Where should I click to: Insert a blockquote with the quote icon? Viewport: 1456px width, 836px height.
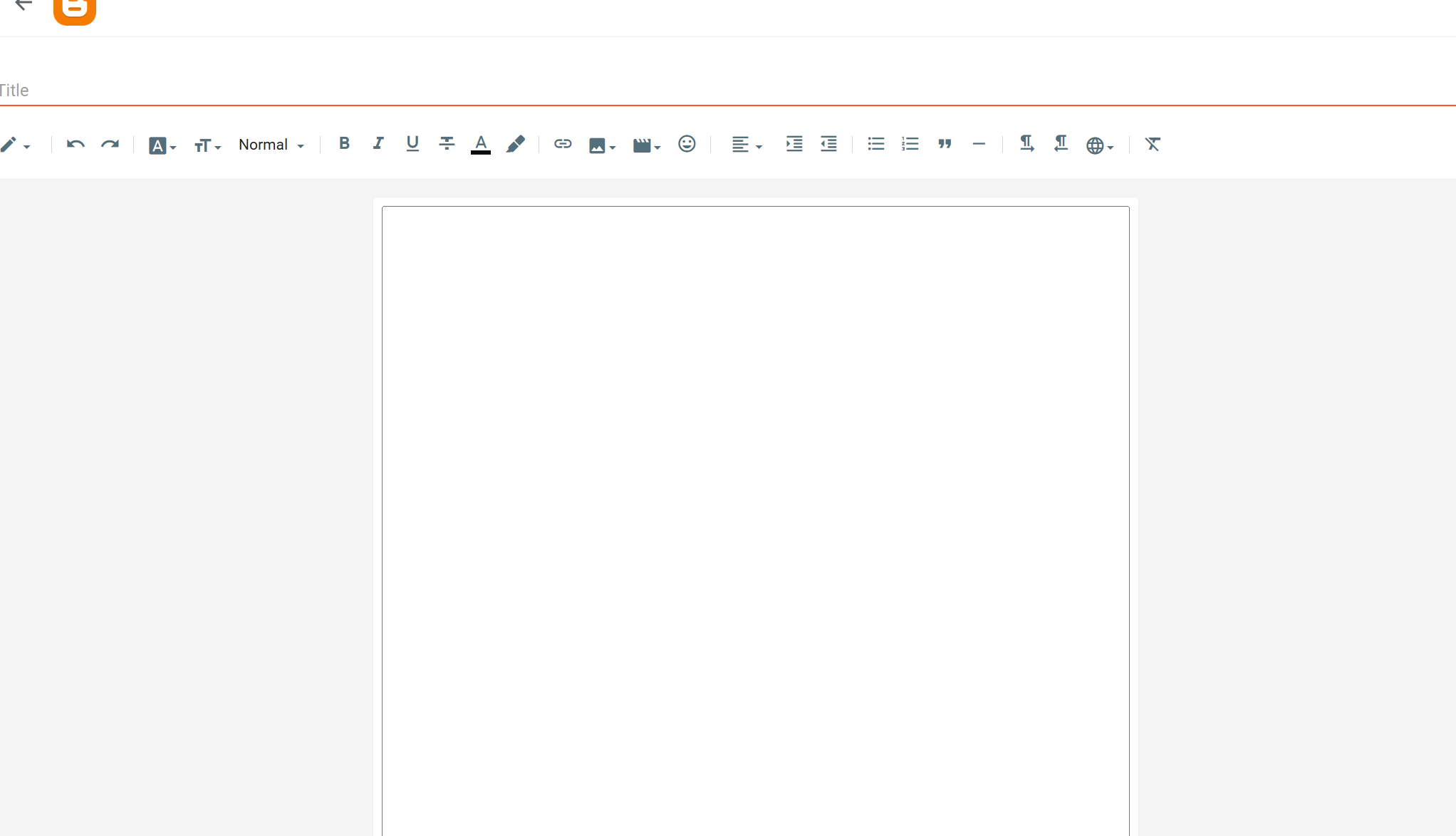click(x=945, y=144)
